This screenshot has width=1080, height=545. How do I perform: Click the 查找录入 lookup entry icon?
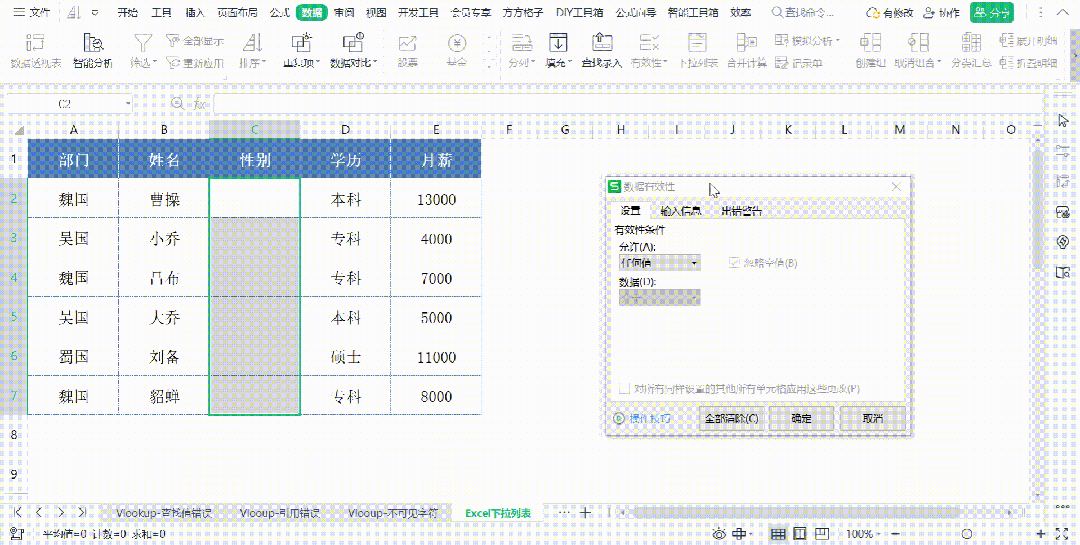click(x=602, y=43)
